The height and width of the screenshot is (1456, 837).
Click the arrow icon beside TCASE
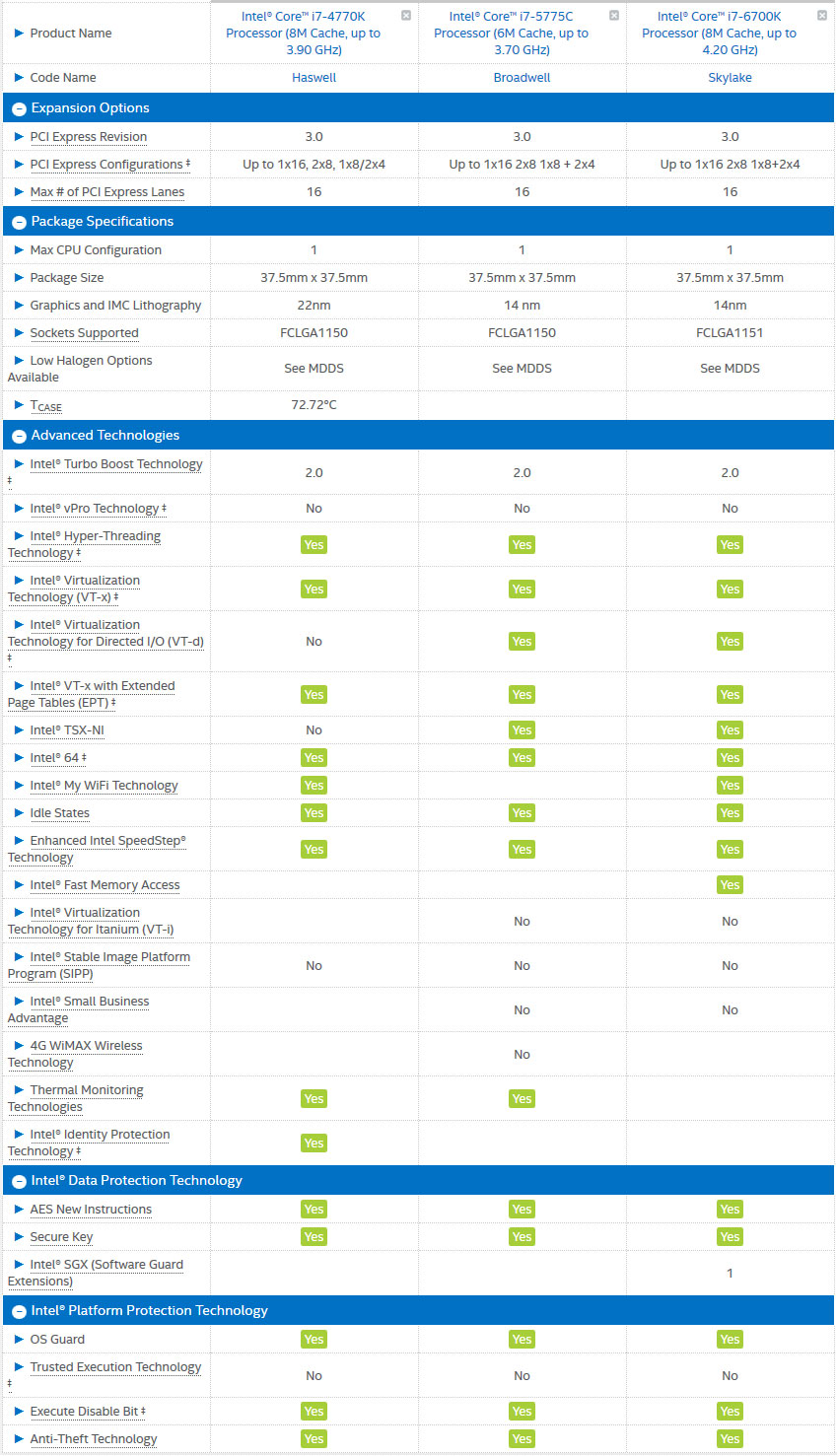[19, 405]
